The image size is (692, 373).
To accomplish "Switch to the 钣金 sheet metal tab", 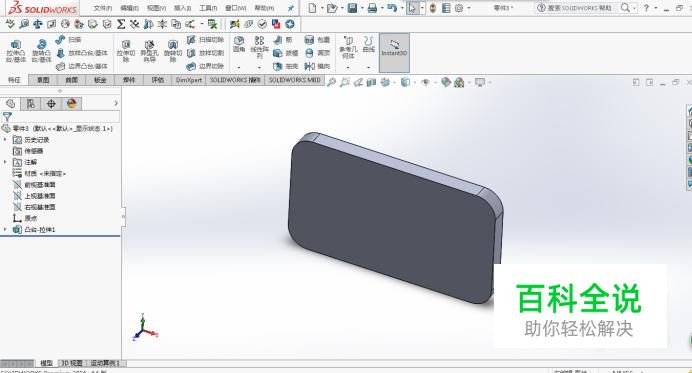I will (x=101, y=80).
